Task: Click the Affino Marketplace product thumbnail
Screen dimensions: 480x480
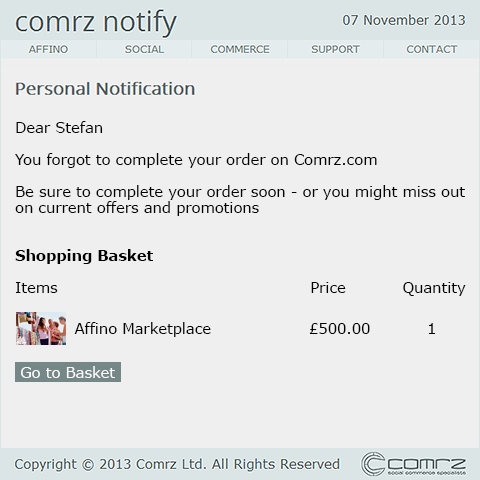Action: 41,328
